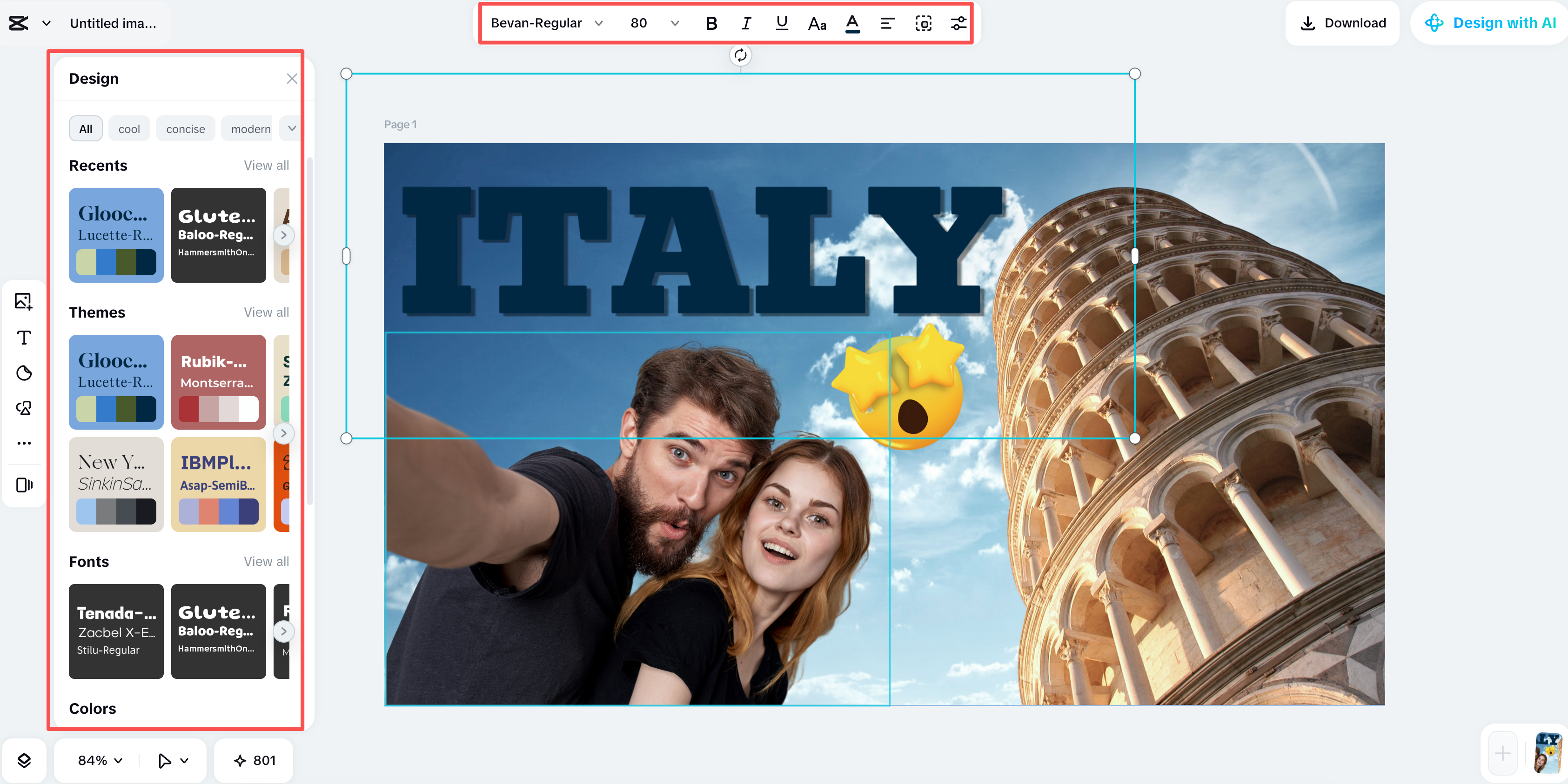Select the Rubik Montserrat theme thumbnail
The height and width of the screenshot is (784, 1568).
coord(218,382)
